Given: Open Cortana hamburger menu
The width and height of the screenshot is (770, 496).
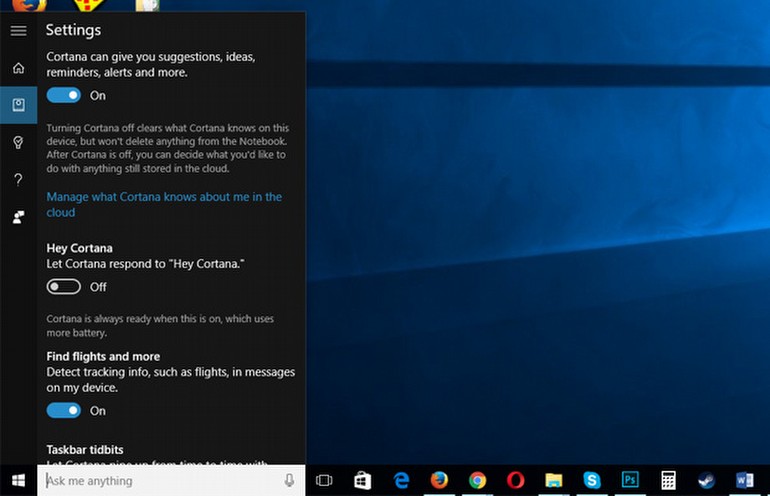Looking at the screenshot, I should click(19, 30).
